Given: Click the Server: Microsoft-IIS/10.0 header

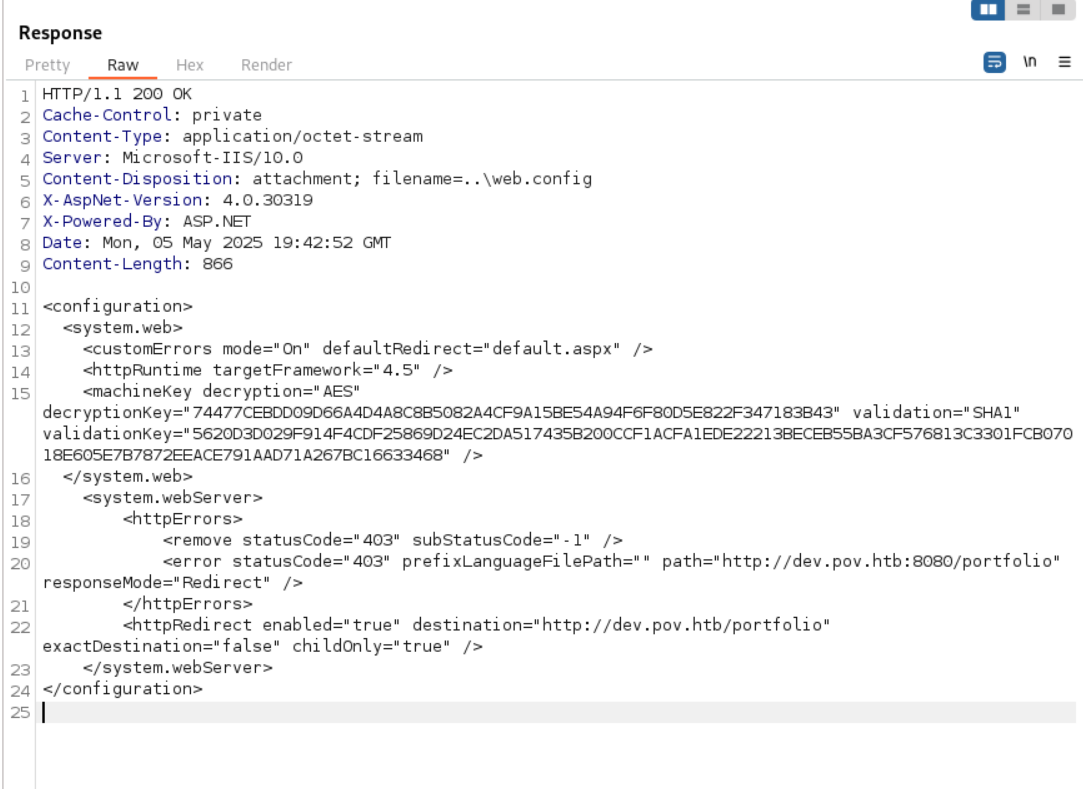Looking at the screenshot, I should point(172,158).
